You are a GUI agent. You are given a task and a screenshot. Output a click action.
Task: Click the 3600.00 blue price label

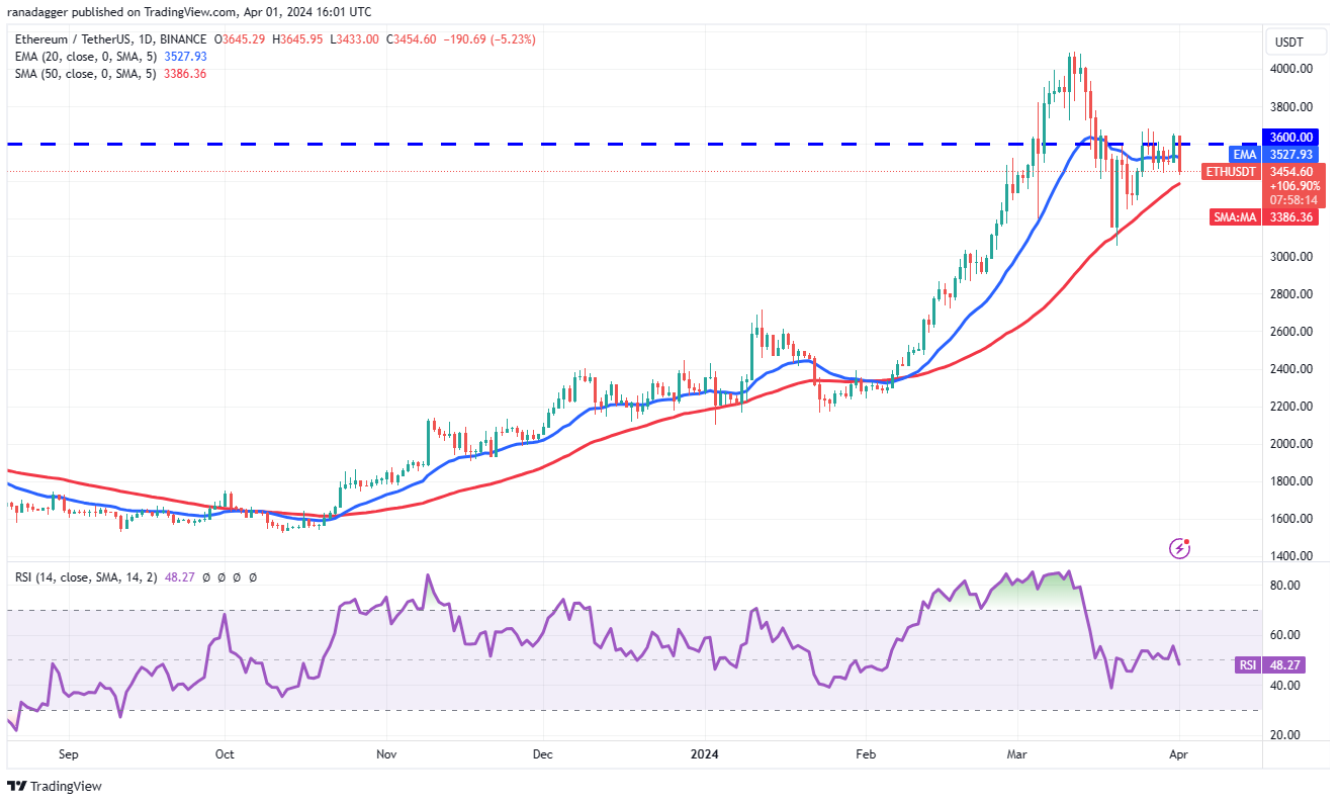point(1291,137)
